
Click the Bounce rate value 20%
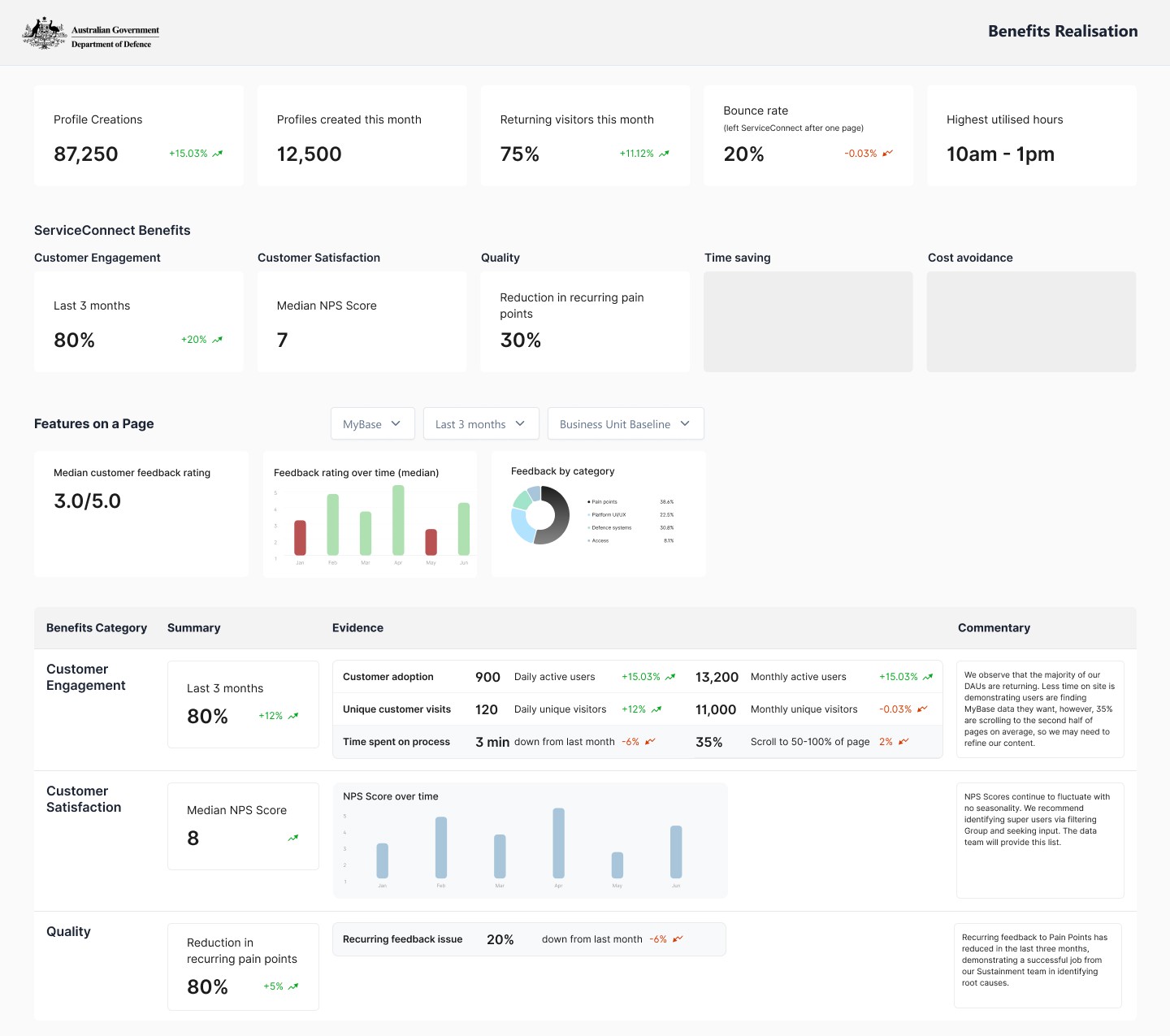(x=743, y=154)
